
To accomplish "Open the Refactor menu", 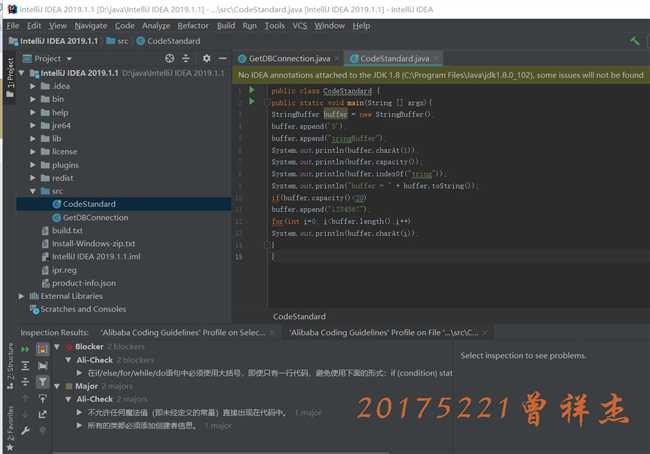I will coord(193,26).
